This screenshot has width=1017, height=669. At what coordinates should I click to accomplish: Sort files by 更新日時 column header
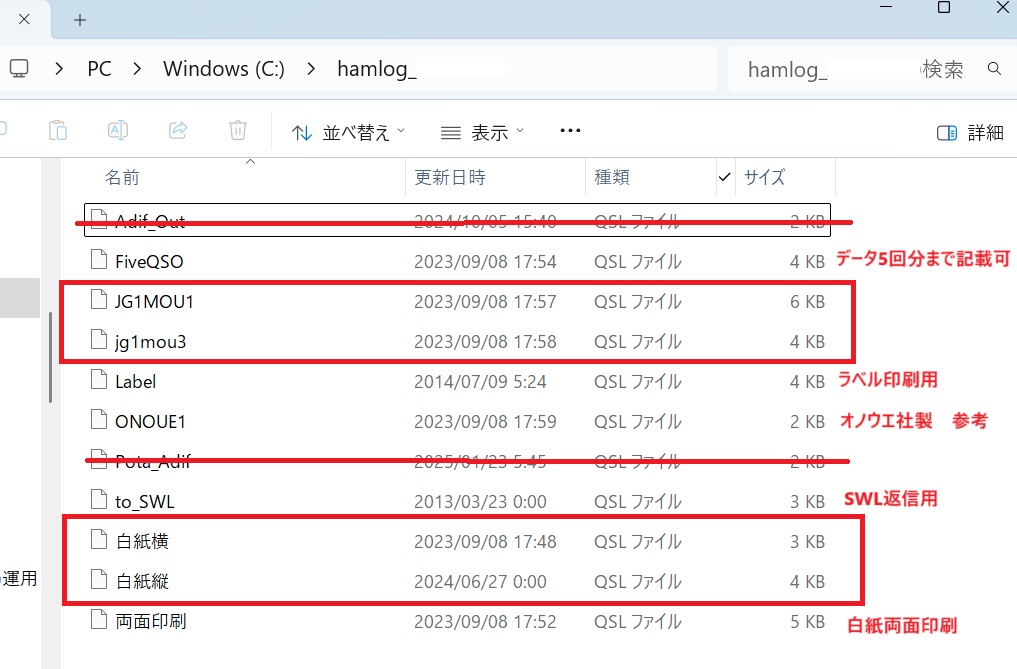point(450,177)
